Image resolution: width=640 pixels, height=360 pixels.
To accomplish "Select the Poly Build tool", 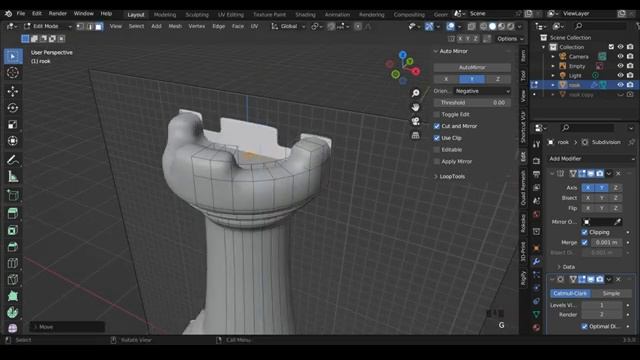I will click(x=13, y=296).
